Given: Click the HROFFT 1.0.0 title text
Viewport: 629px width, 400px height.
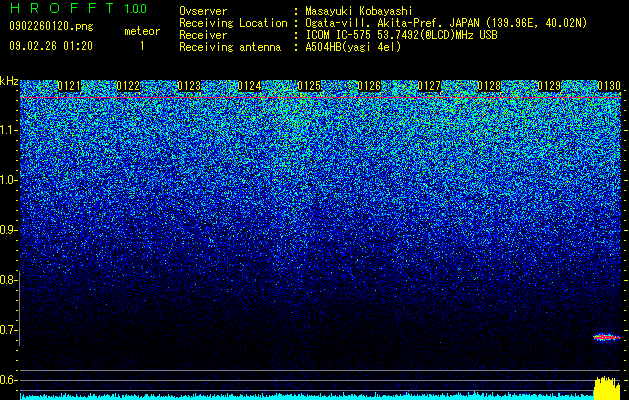Looking at the screenshot, I should pos(79,8).
